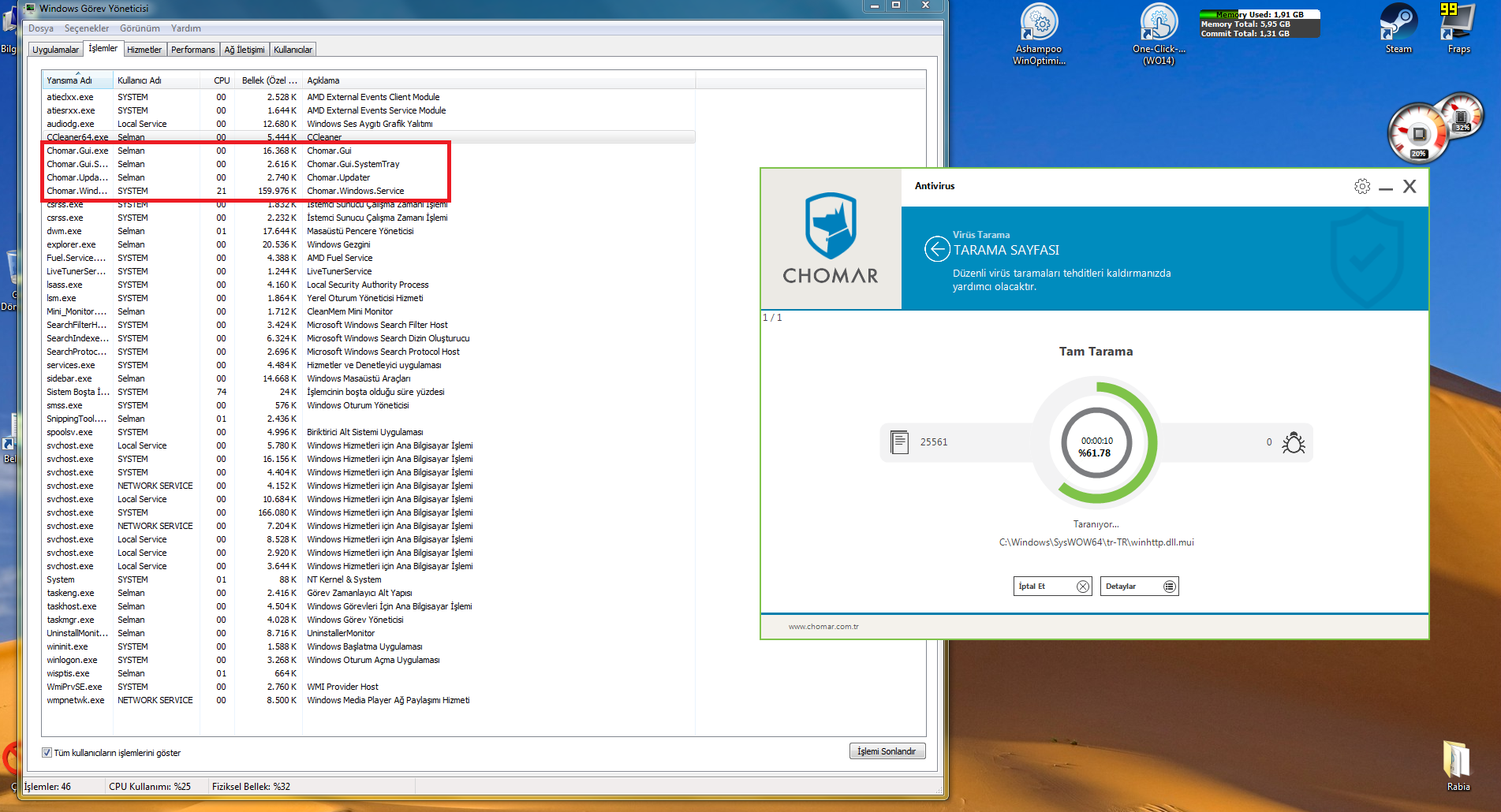Viewport: 1501px width, 812px height.
Task: Select WmiPrvSE.exe process row
Action: point(368,687)
